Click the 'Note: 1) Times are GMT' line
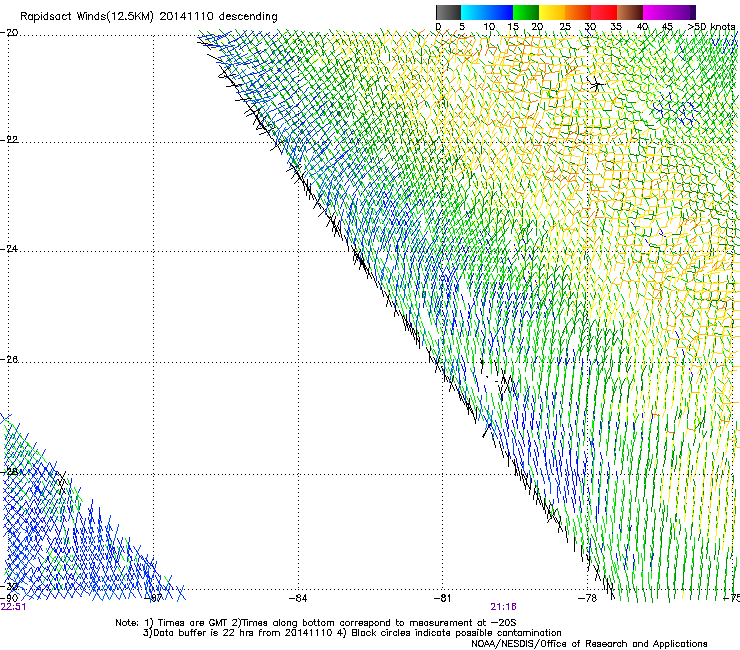 (x=316, y=623)
